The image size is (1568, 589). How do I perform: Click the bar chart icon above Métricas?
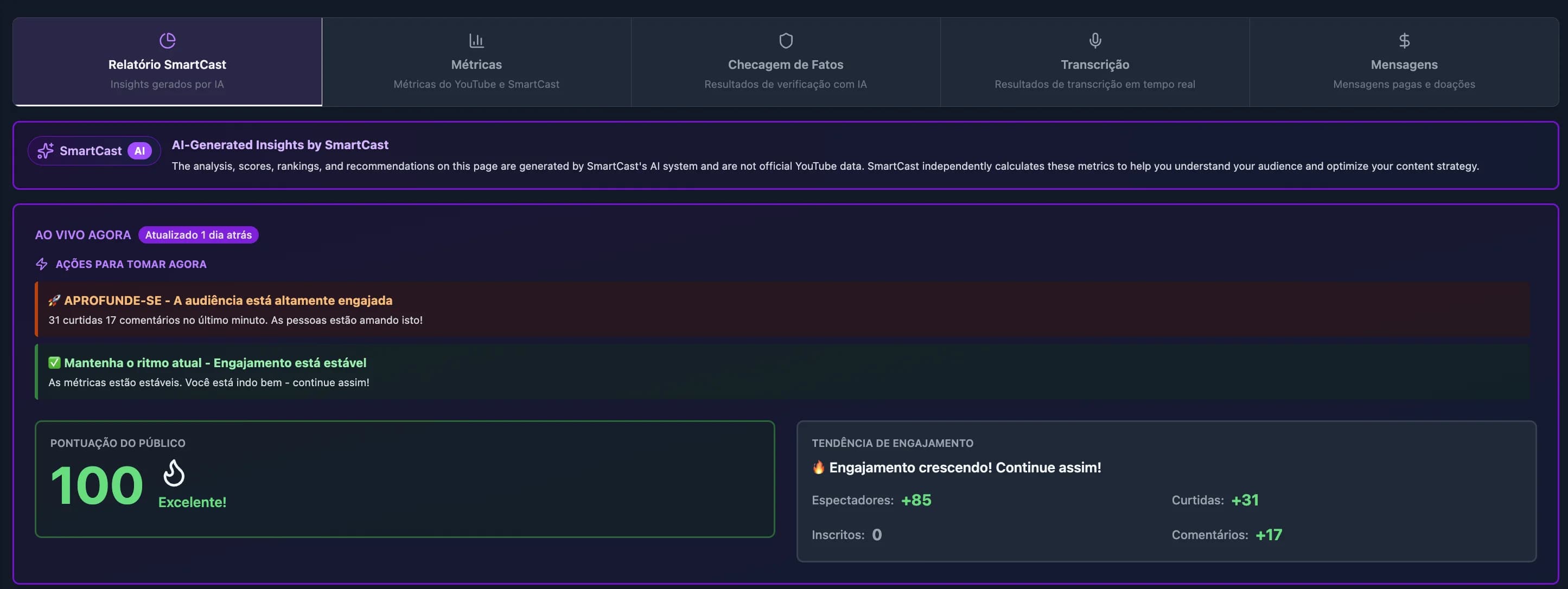click(x=476, y=40)
